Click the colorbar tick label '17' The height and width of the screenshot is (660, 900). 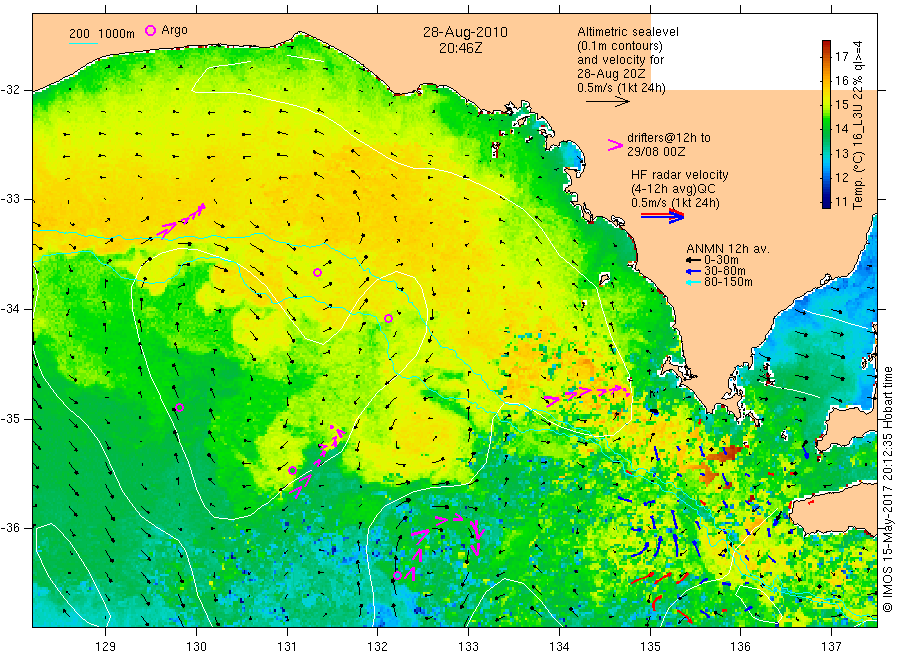tap(841, 56)
